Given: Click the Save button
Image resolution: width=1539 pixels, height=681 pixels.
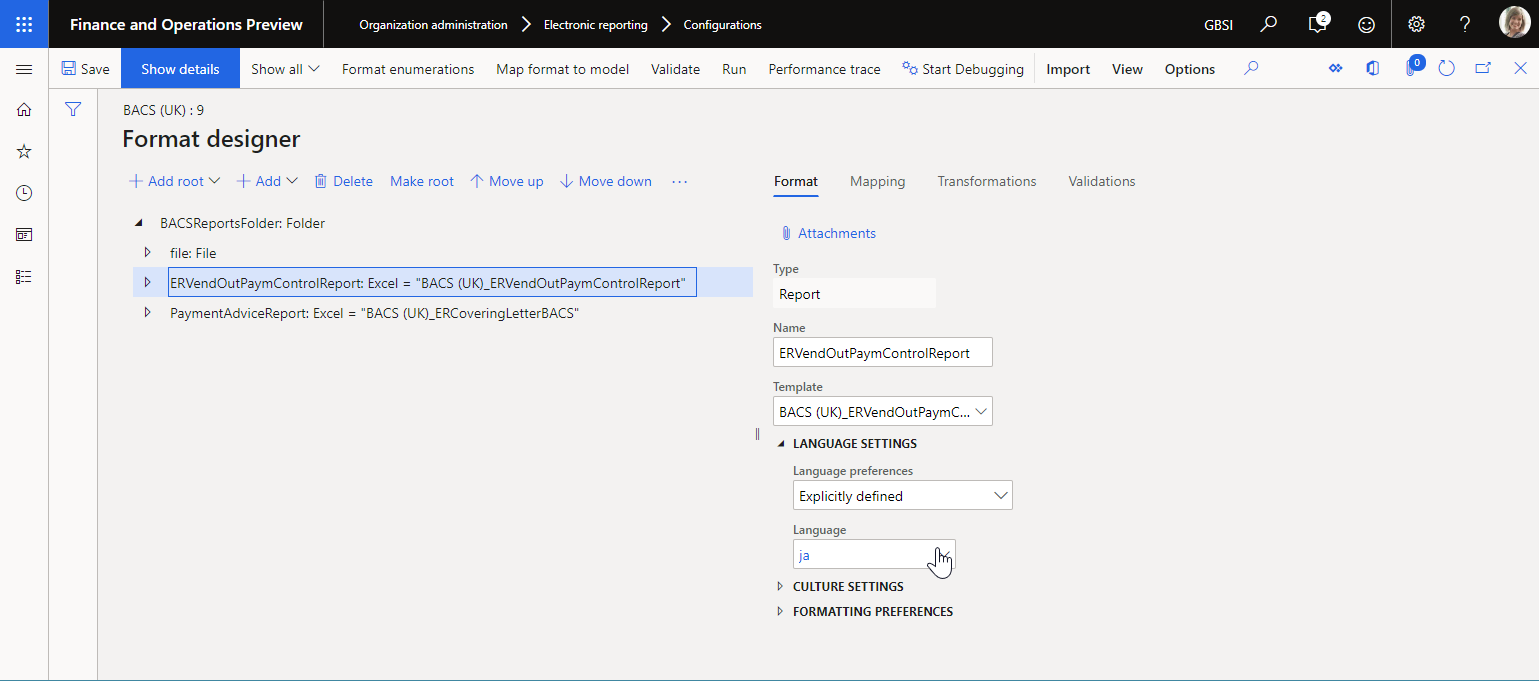Looking at the screenshot, I should click(86, 68).
